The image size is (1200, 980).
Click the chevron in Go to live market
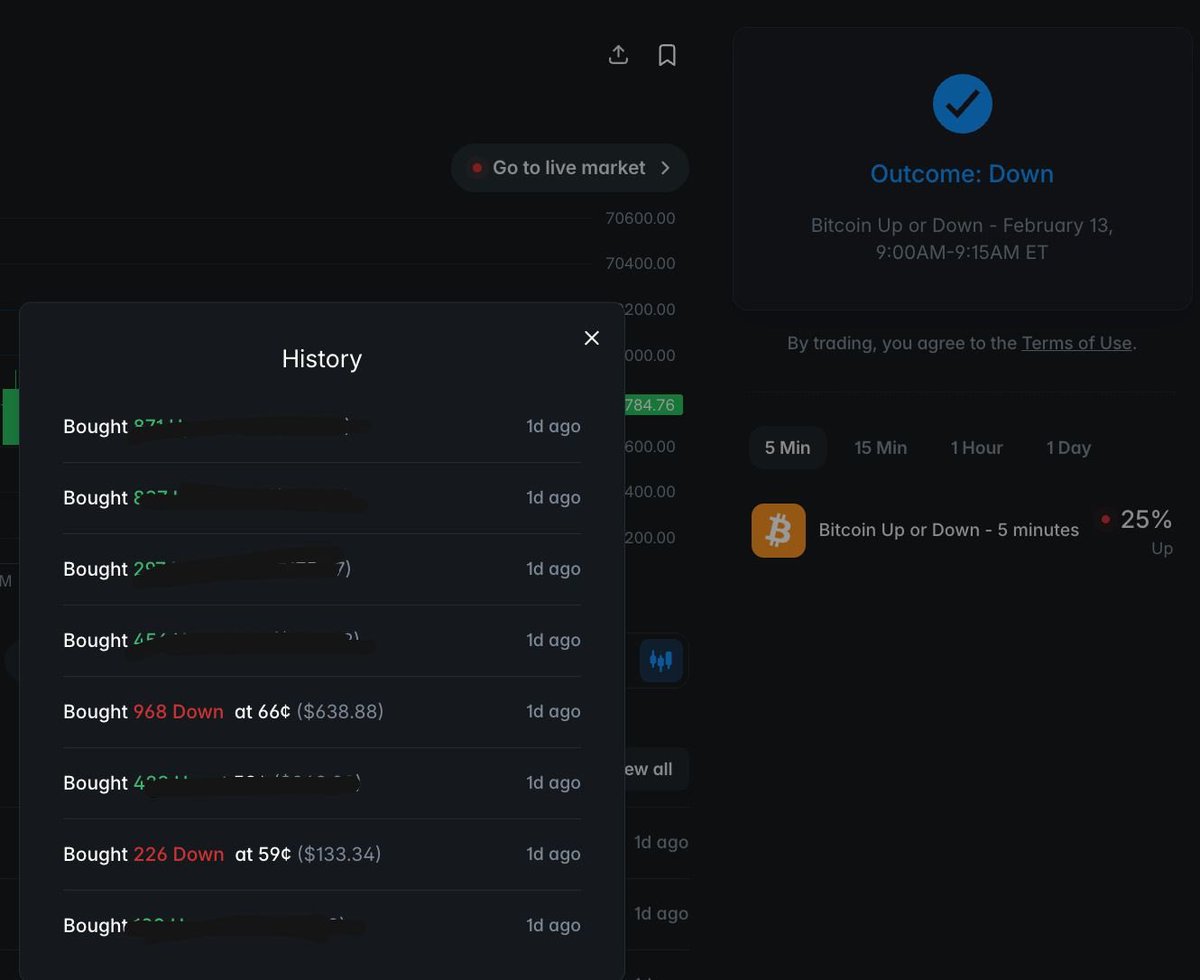[665, 168]
